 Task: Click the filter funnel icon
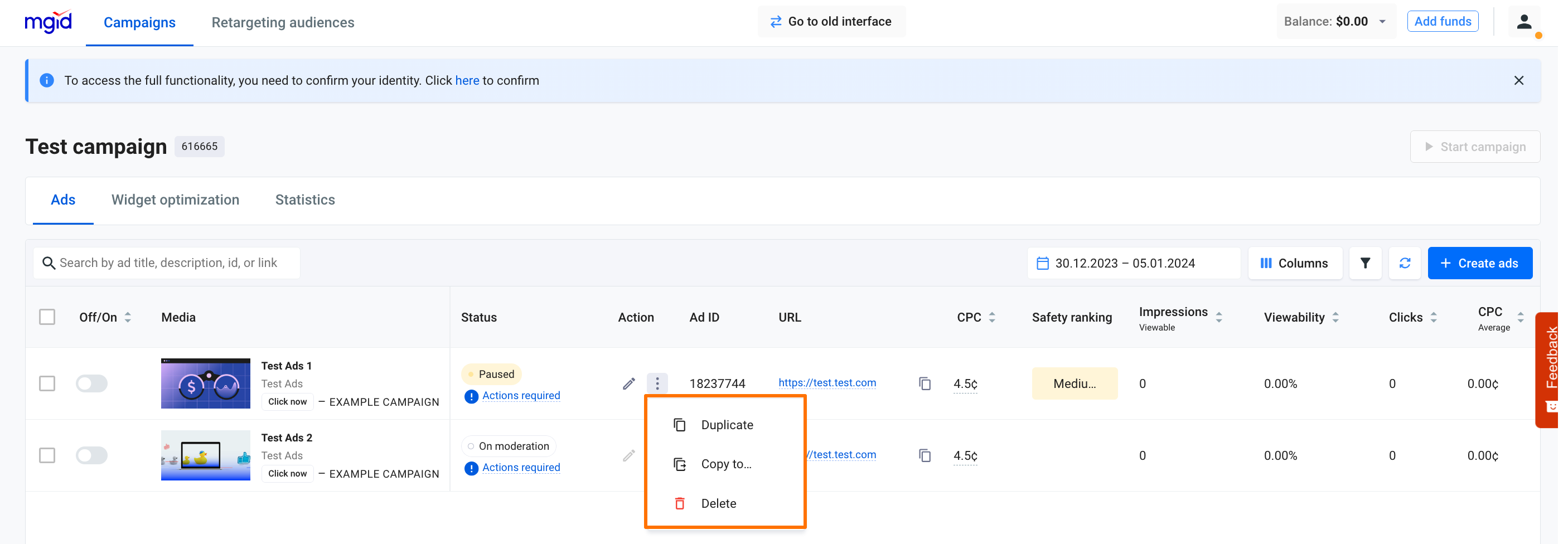pyautogui.click(x=1364, y=263)
